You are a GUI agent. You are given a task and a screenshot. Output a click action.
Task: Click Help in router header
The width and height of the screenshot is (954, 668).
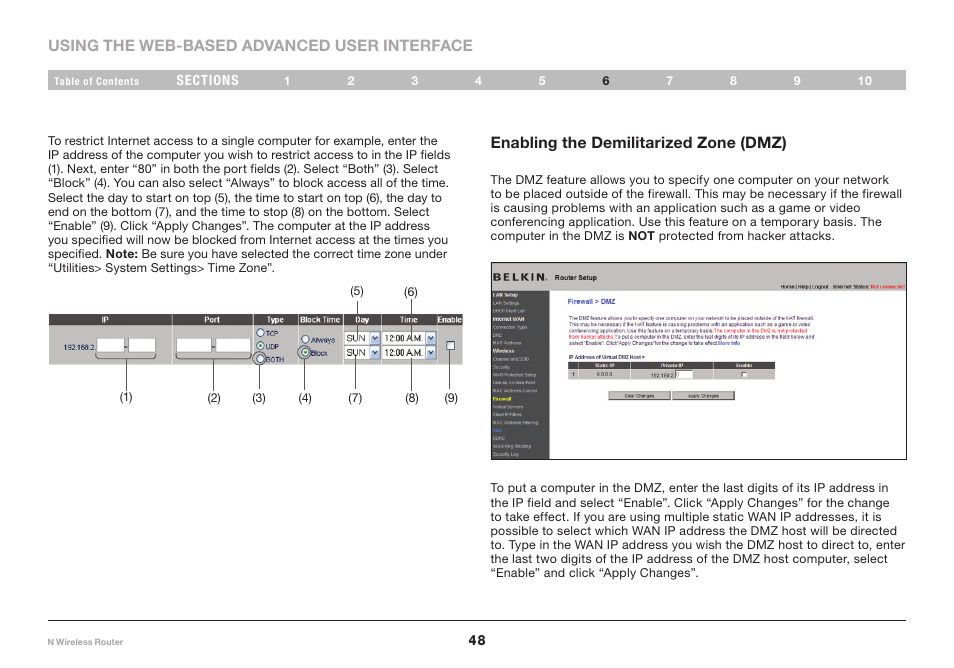click(803, 287)
